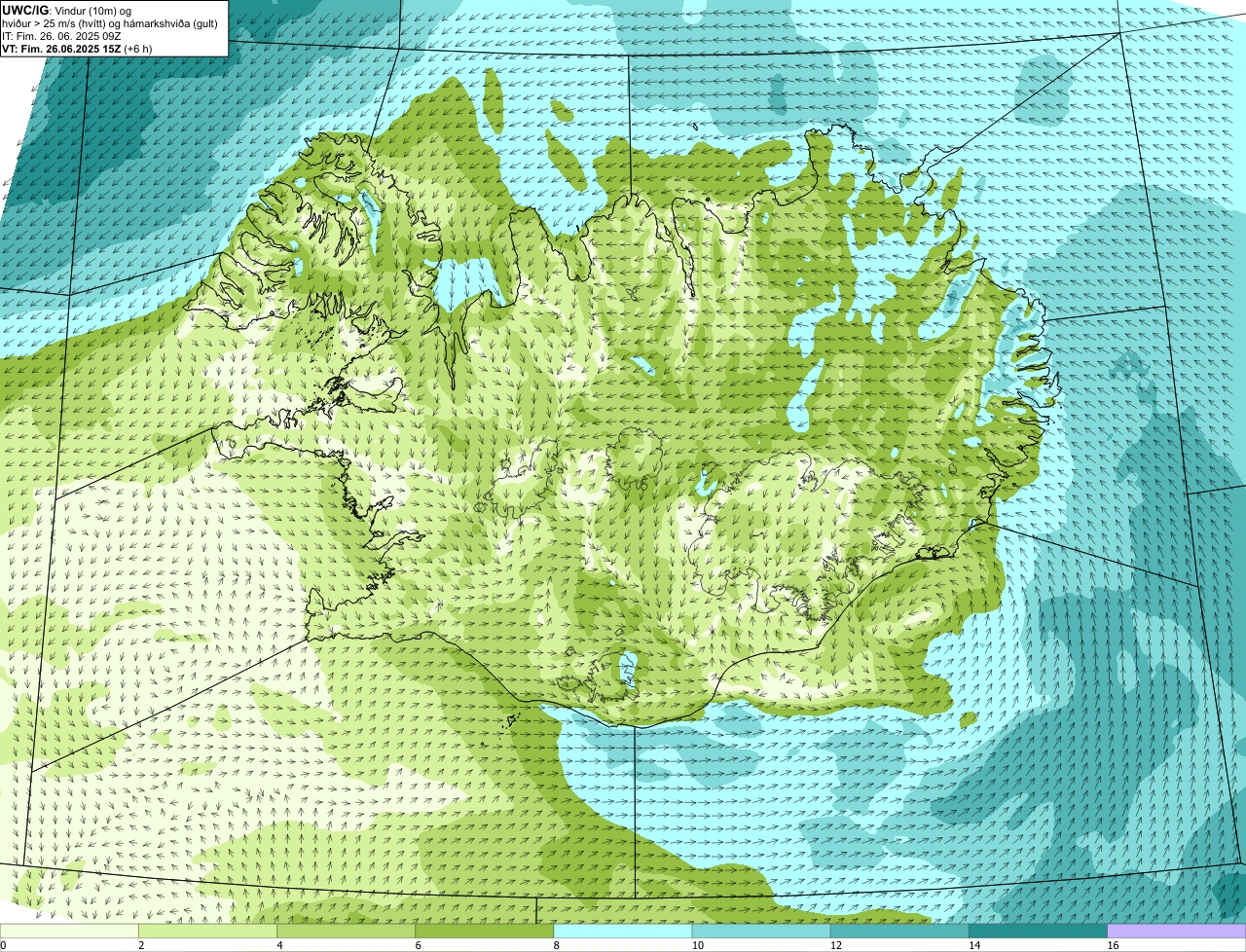Click the 12–14 m/s teal legend swatch

899,932
